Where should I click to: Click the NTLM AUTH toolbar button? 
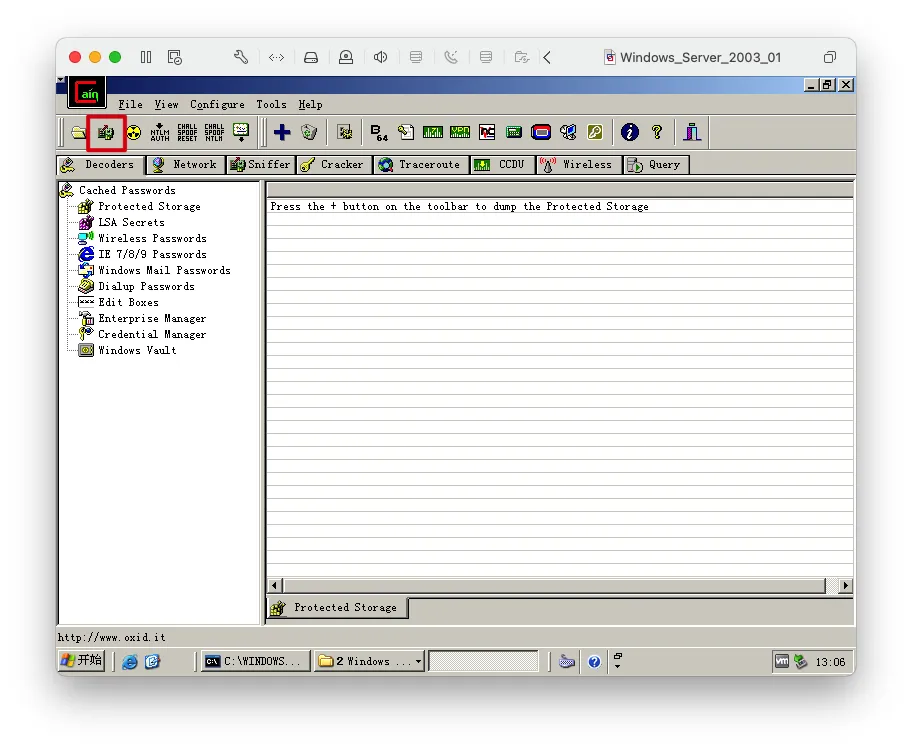[x=160, y=133]
